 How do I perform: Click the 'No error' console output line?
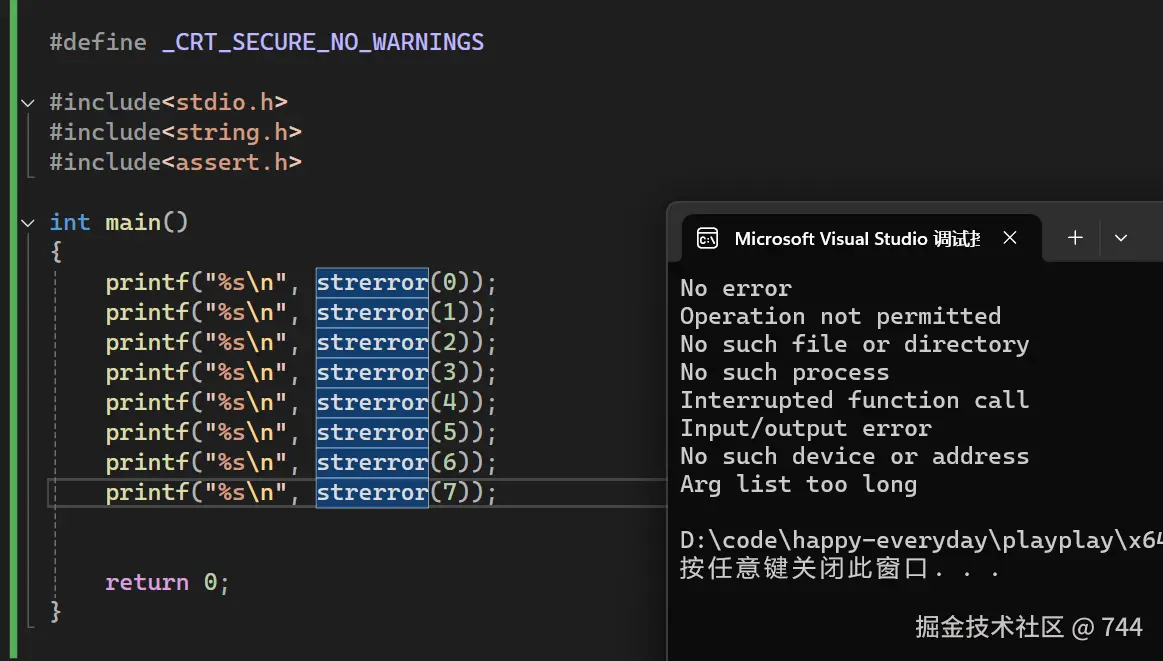(736, 288)
